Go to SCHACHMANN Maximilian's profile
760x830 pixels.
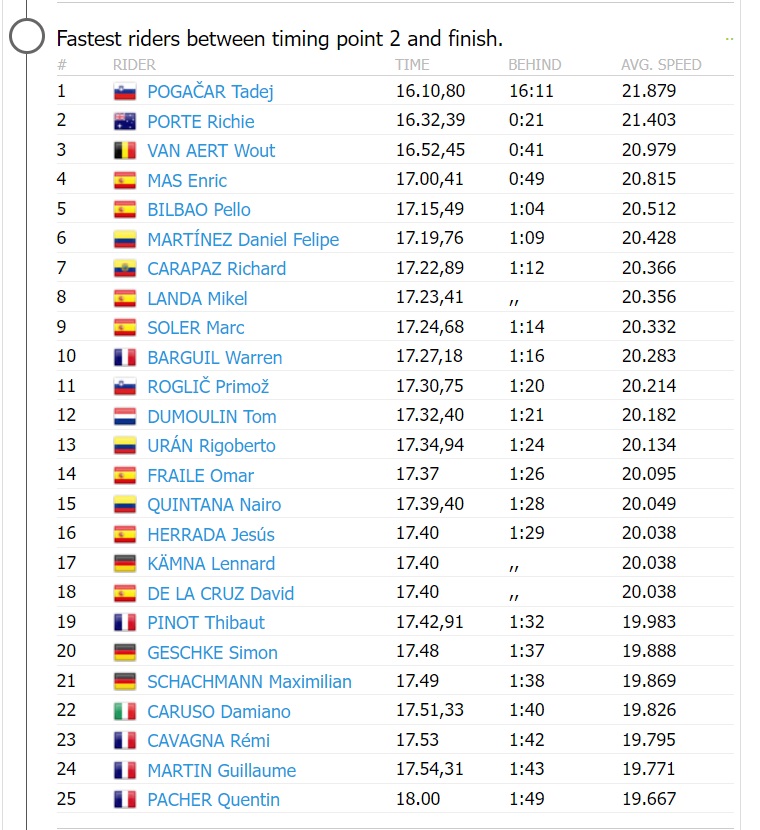coord(249,682)
